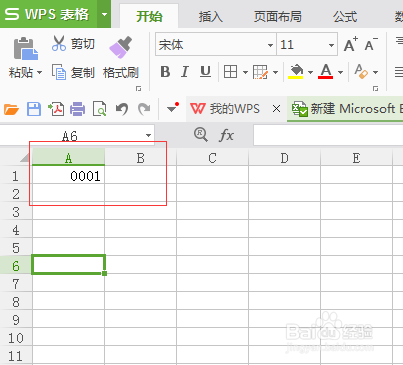The width and height of the screenshot is (403, 365).
Task: Click the Open folder icon
Action: click(11, 109)
